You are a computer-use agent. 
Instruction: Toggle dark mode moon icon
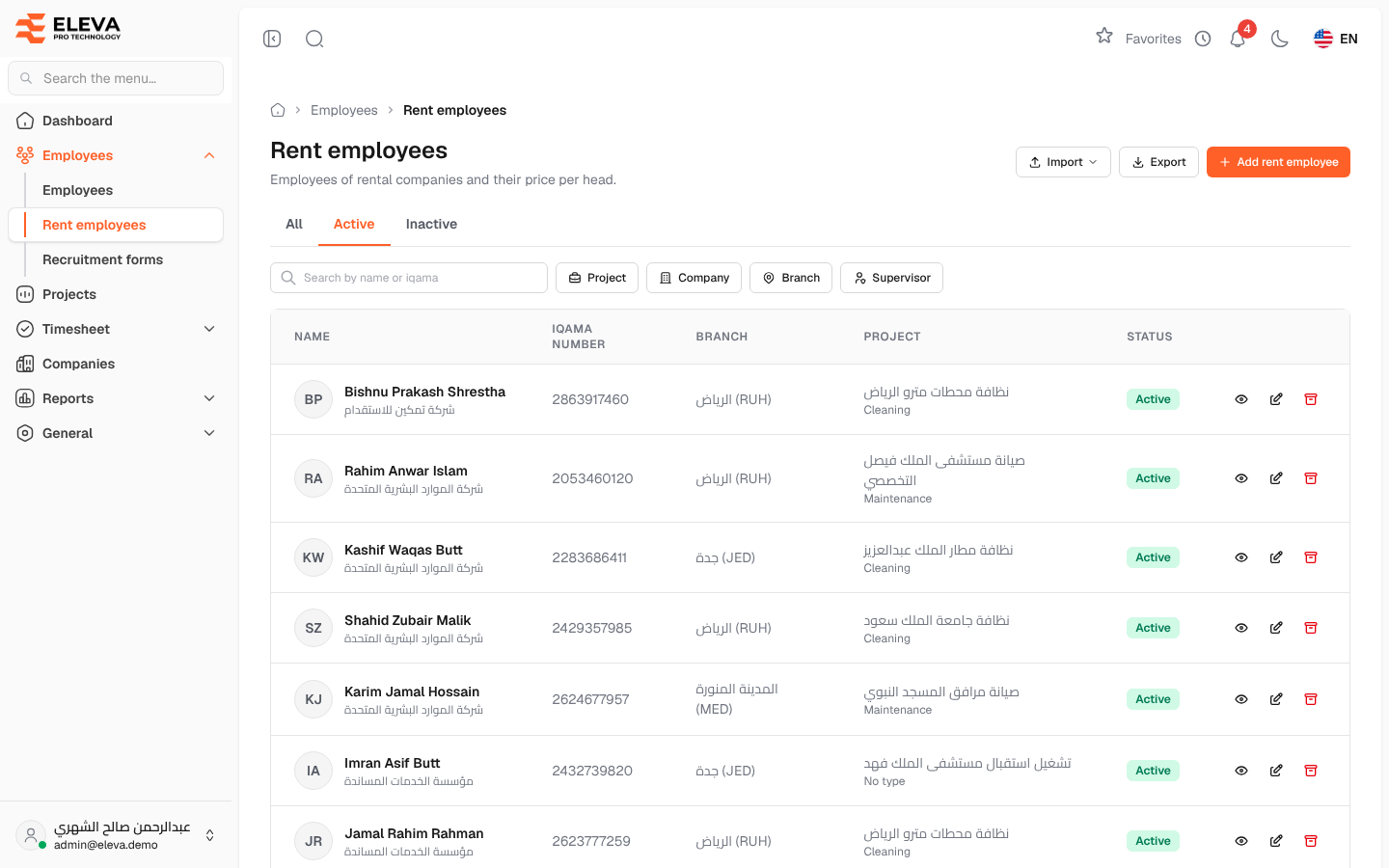click(1280, 39)
